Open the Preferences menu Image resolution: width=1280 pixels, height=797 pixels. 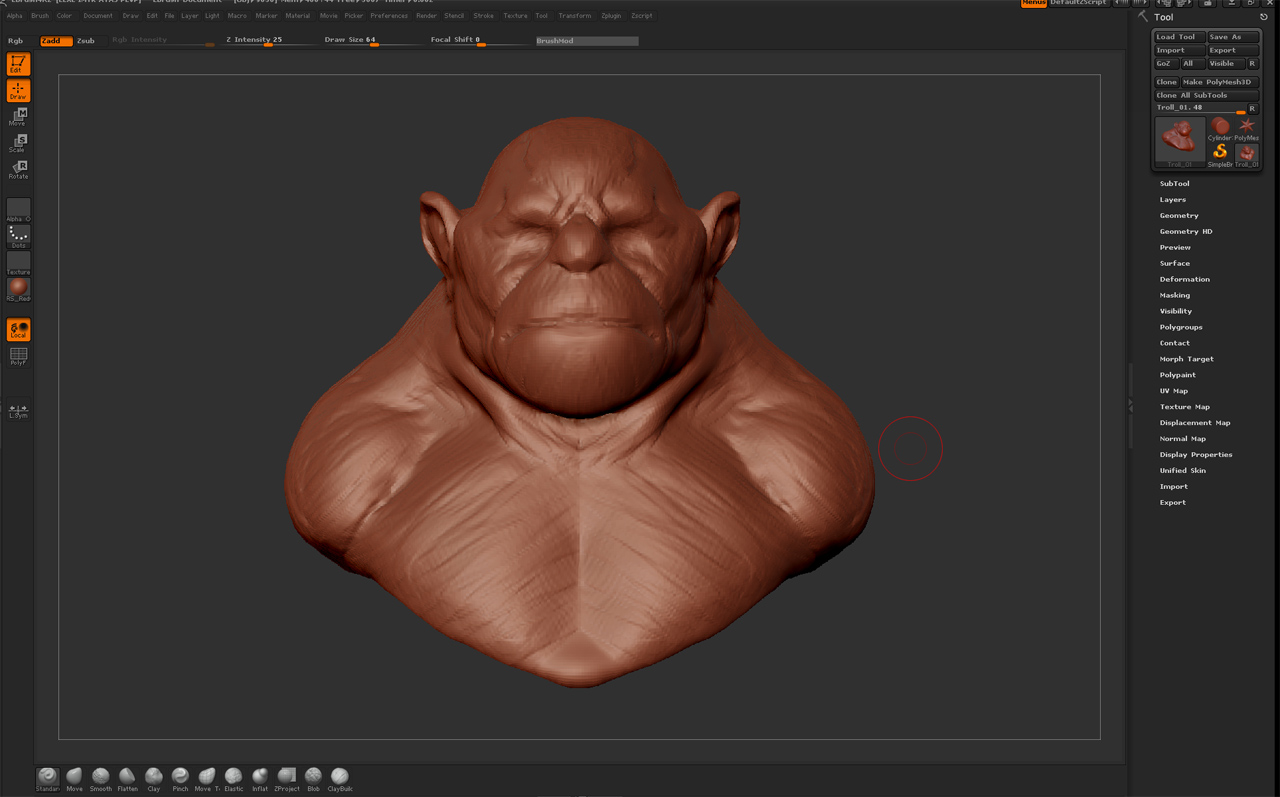pyautogui.click(x=389, y=16)
